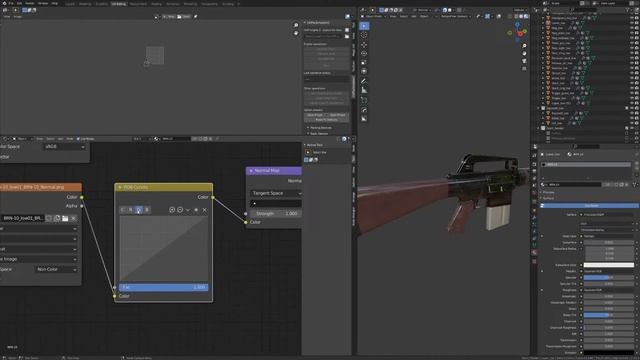Switch to the Shading workspace tab
This screenshot has width=640, height=360.
pyautogui.click(x=156, y=4)
